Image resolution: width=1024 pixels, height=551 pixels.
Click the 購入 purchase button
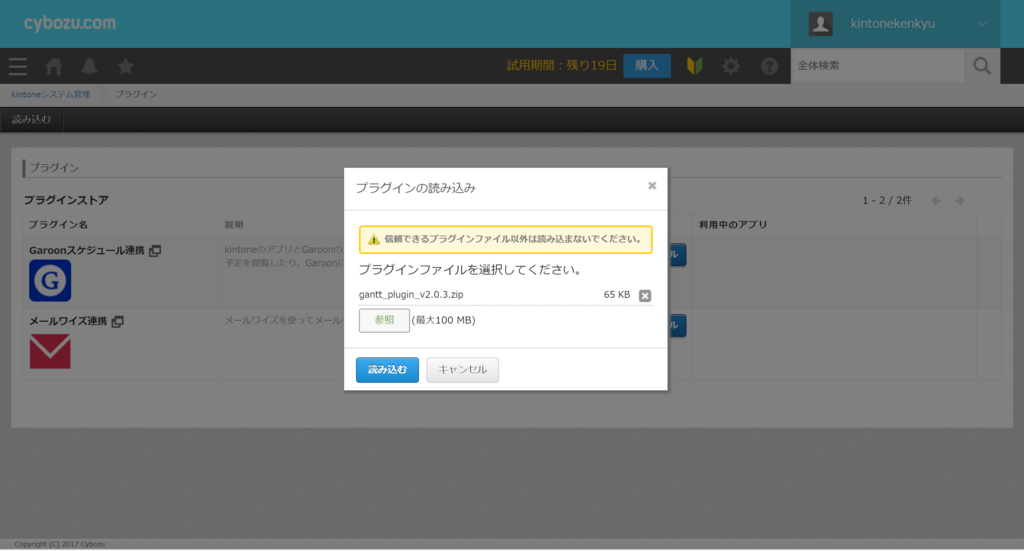(647, 65)
